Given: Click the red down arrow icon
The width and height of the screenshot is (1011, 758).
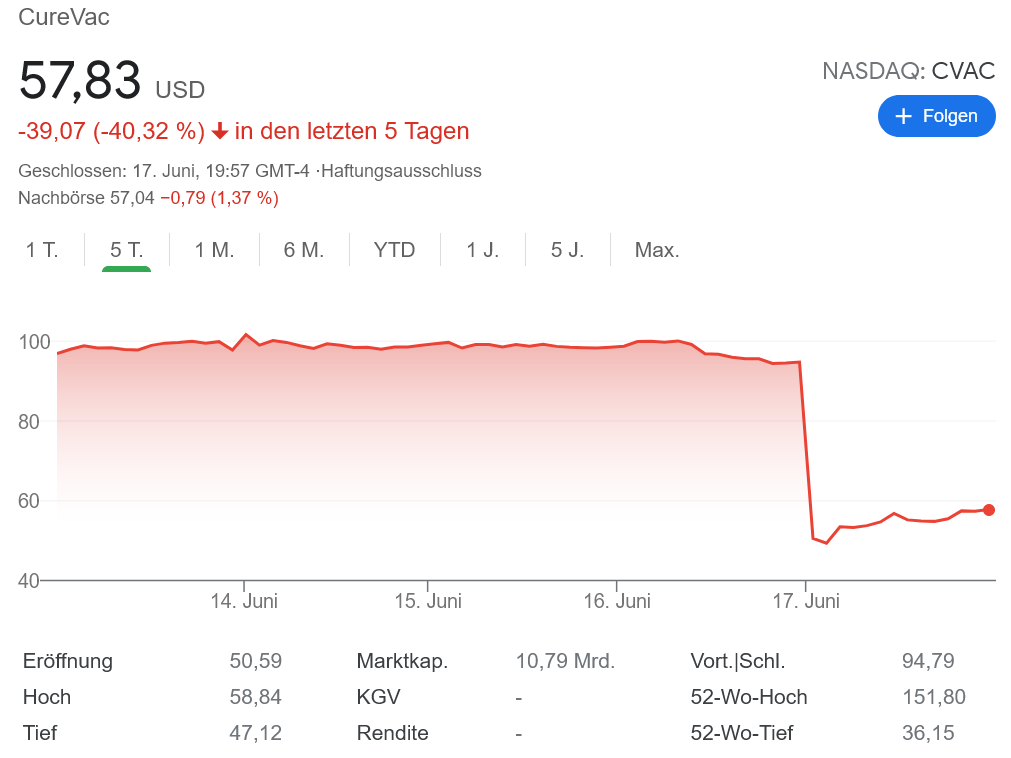Looking at the screenshot, I should [x=220, y=131].
